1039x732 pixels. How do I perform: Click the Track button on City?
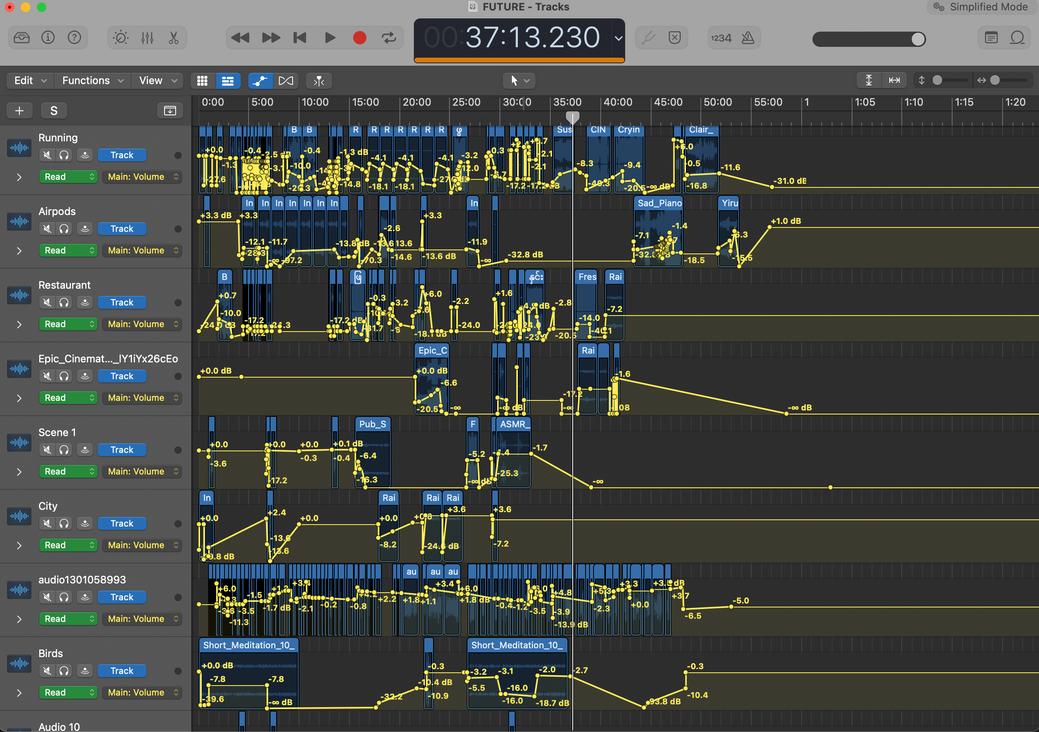pos(122,523)
